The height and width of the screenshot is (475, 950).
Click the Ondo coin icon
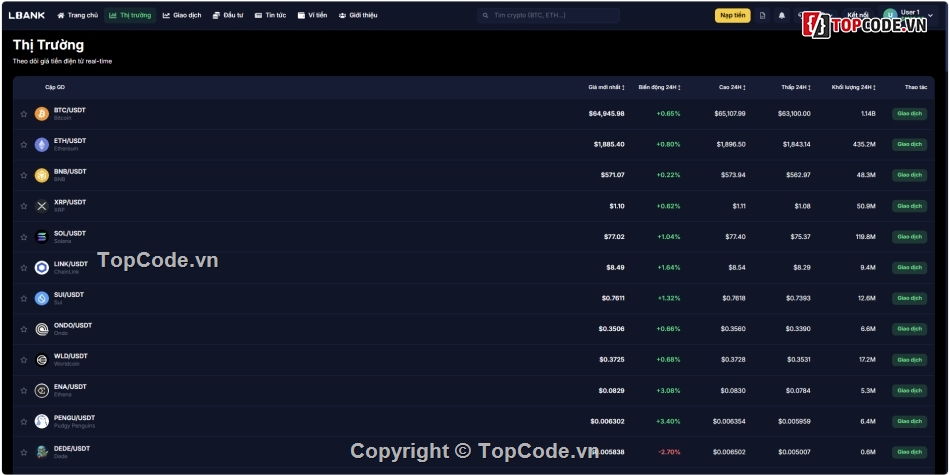click(x=42, y=329)
